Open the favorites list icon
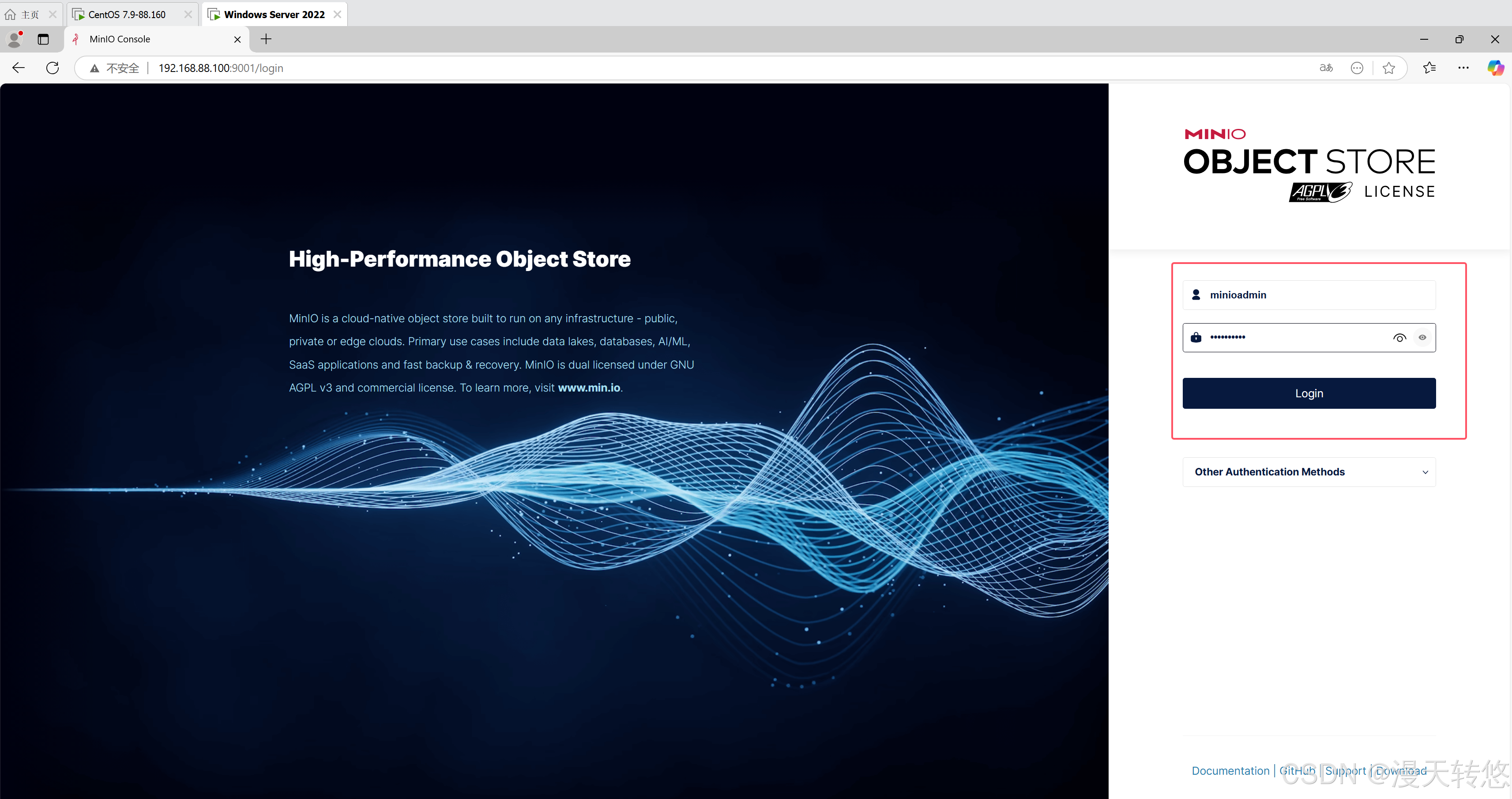Viewport: 1512px width, 799px height. (x=1429, y=68)
